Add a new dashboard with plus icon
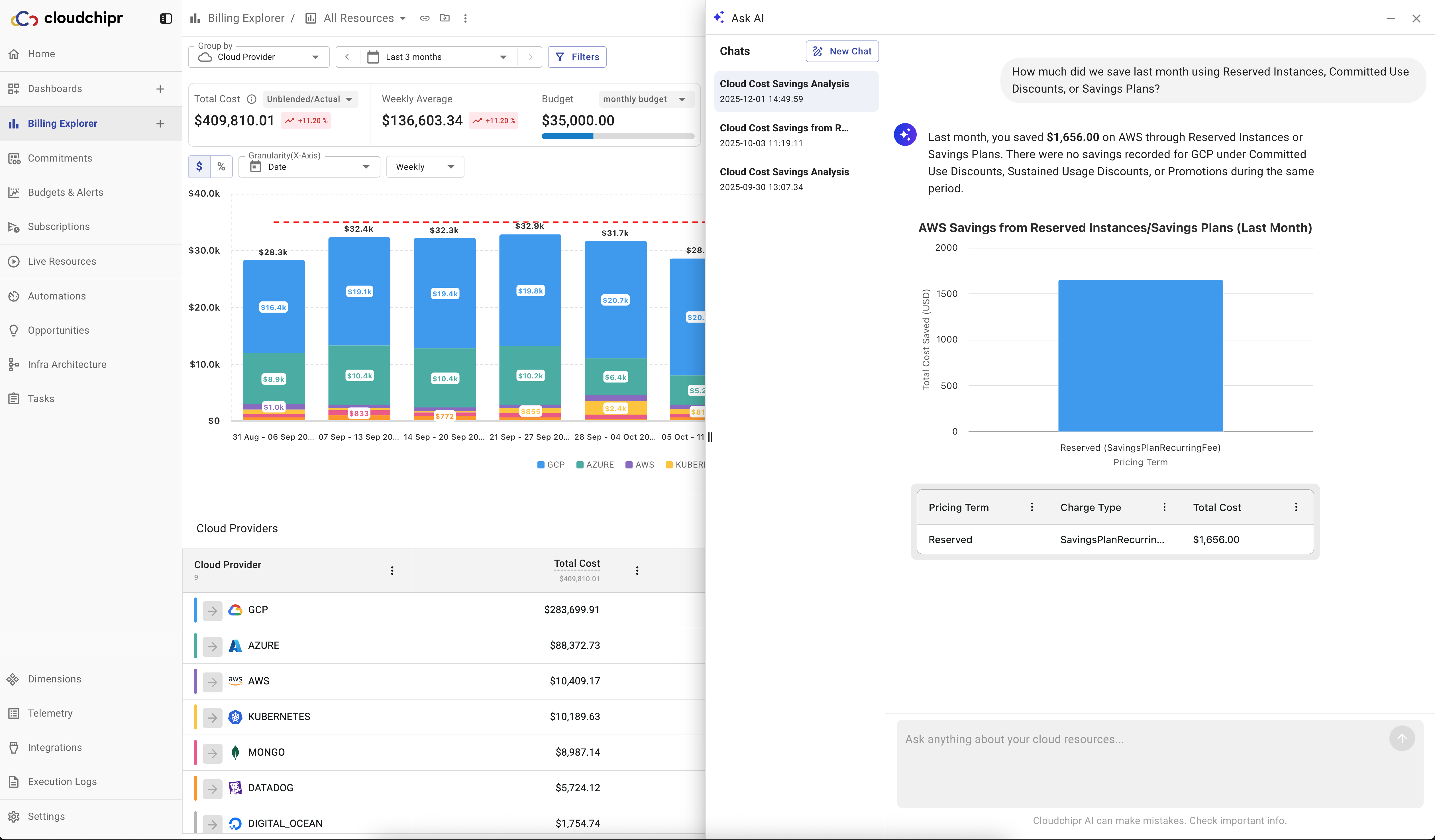This screenshot has width=1435, height=840. (160, 89)
